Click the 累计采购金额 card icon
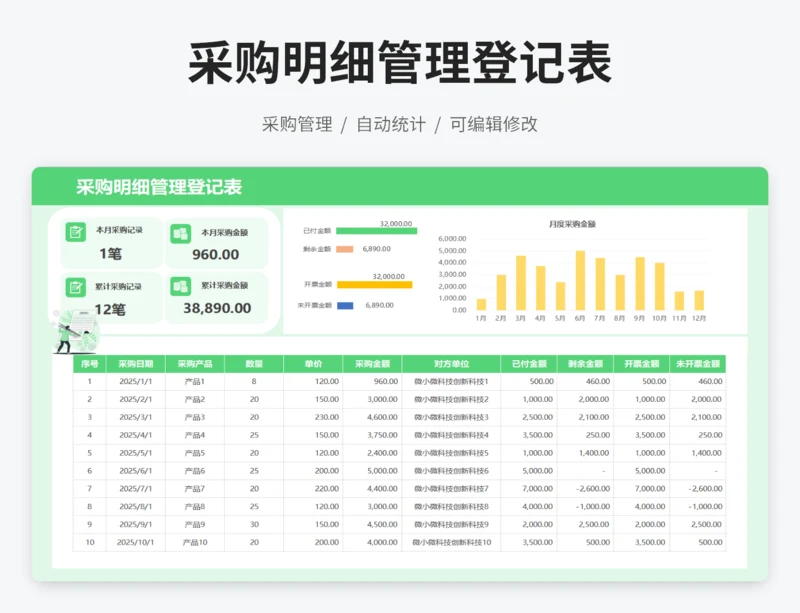Screen dimensions: 800x613 pyautogui.click(x=180, y=286)
